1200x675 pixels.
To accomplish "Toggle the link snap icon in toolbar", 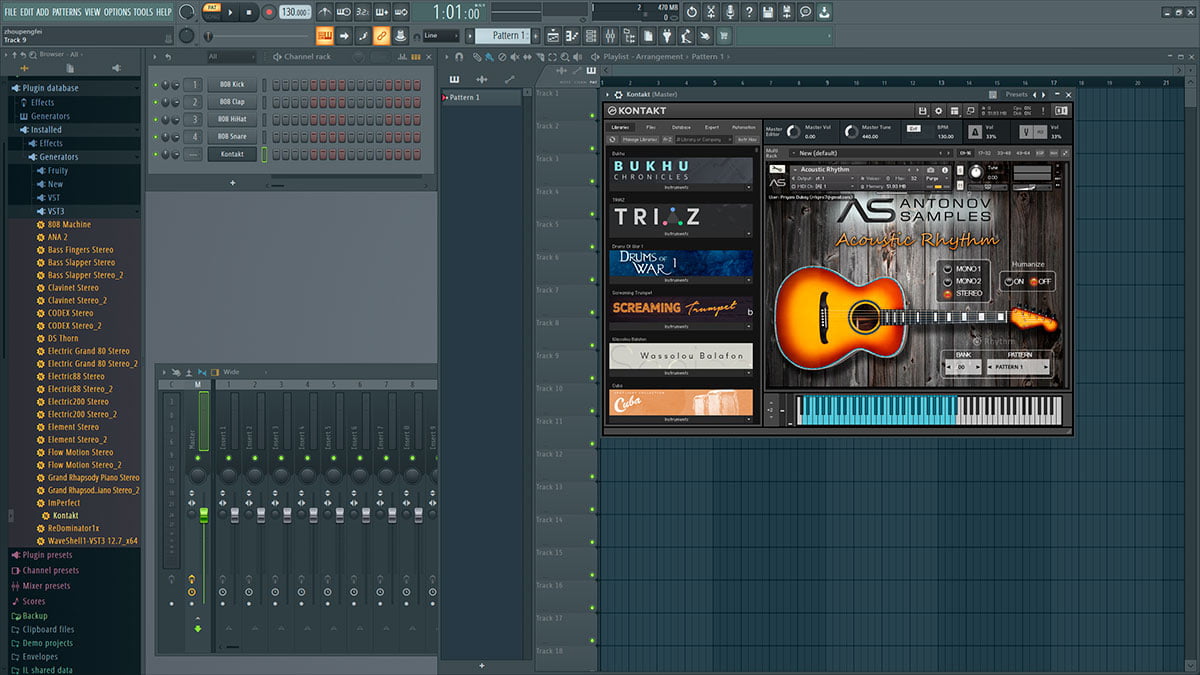I will coord(381,35).
